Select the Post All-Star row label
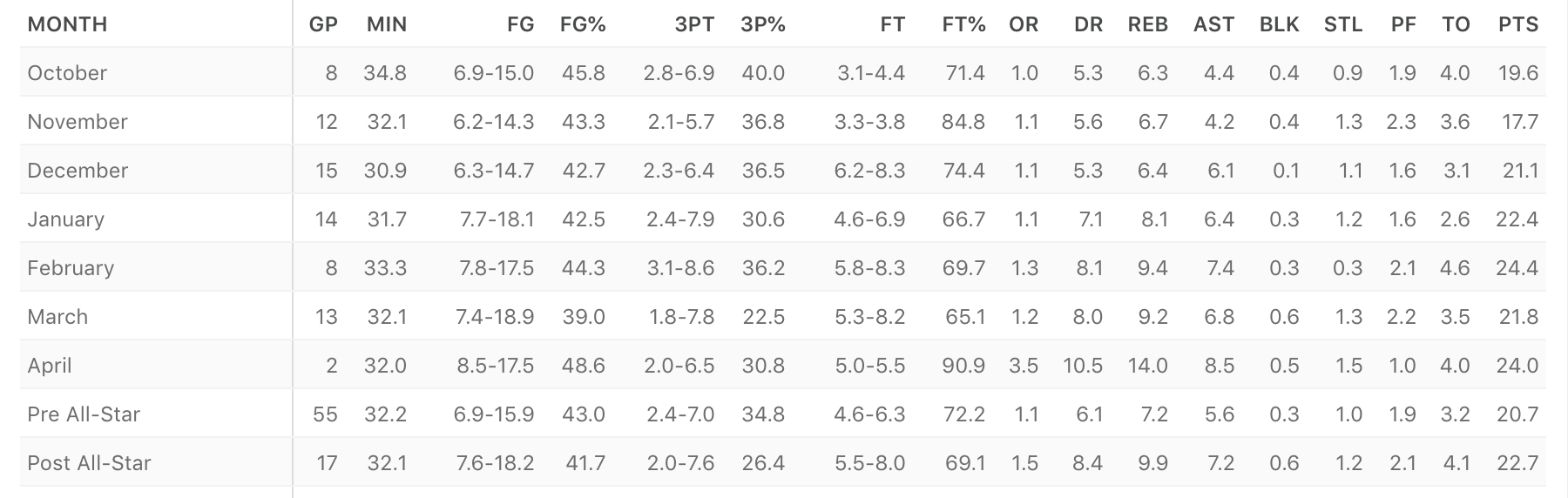1568x498 pixels. click(89, 463)
